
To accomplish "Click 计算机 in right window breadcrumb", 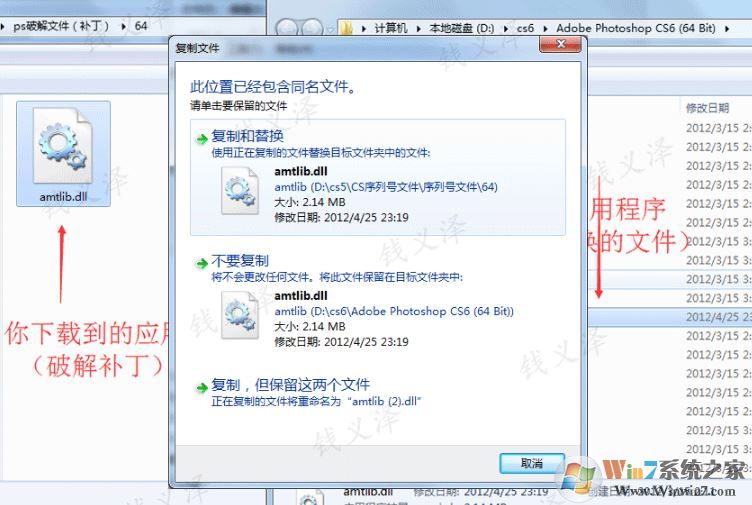I will [x=391, y=28].
